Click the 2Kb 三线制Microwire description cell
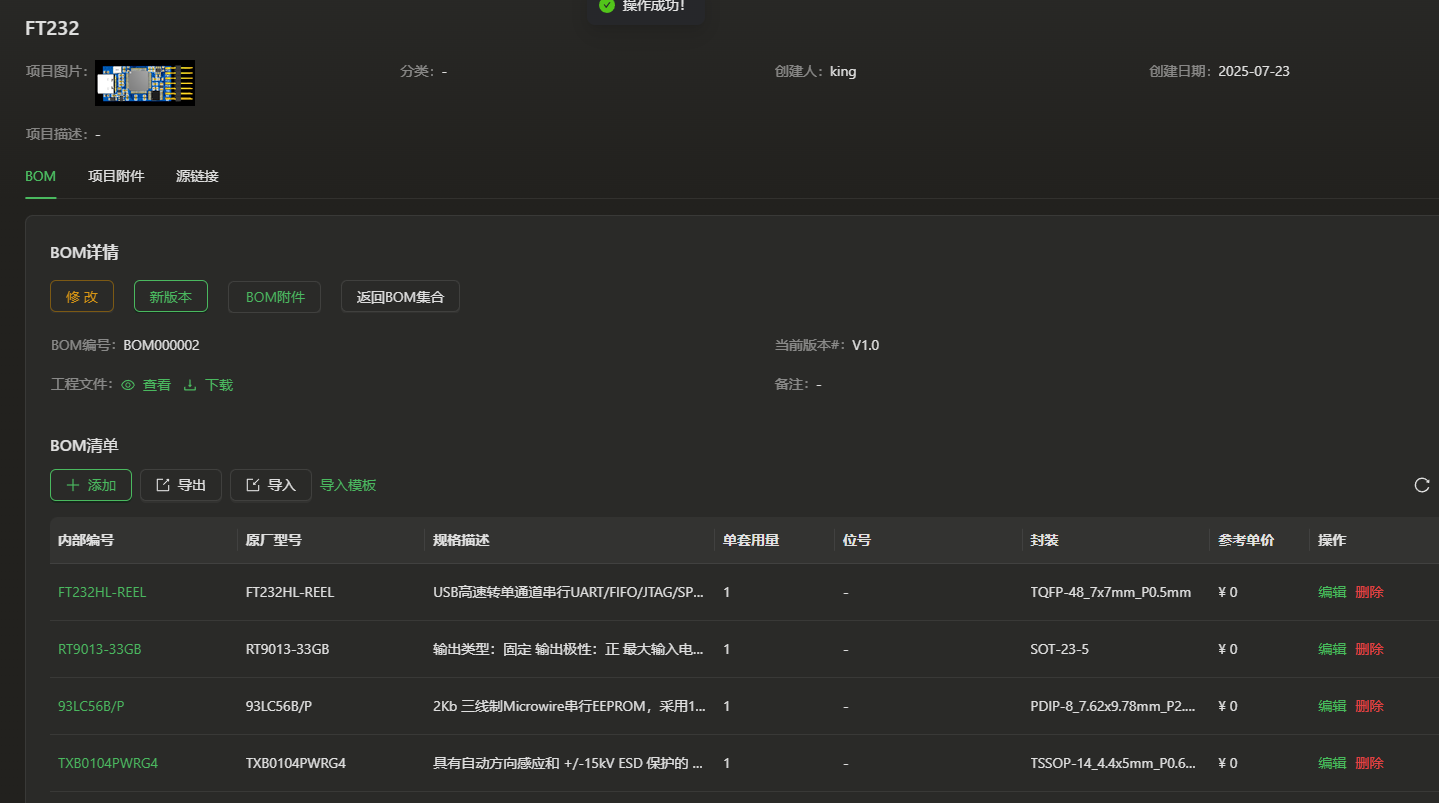This screenshot has width=1439, height=803. click(x=569, y=706)
